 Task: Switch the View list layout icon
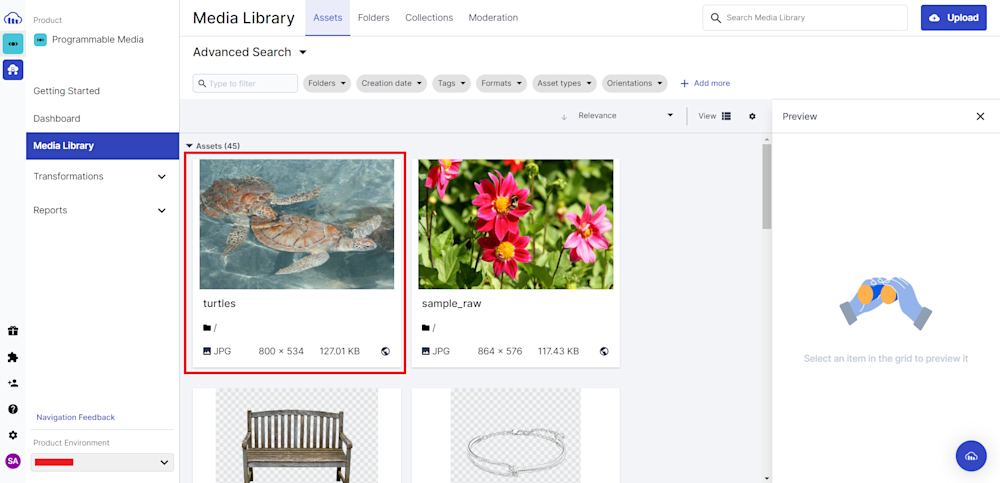click(726, 116)
